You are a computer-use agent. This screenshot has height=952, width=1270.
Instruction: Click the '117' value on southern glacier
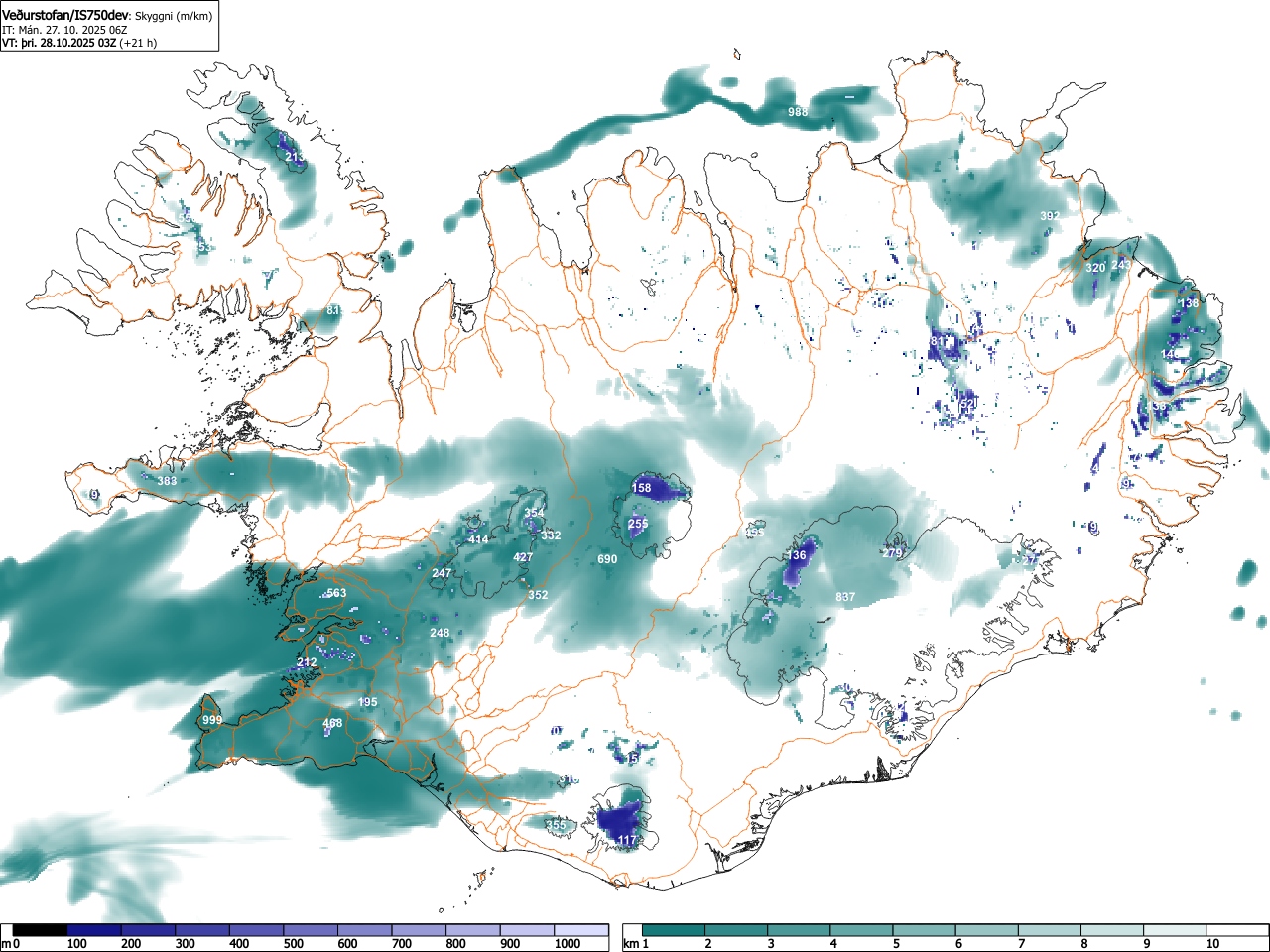(x=627, y=840)
